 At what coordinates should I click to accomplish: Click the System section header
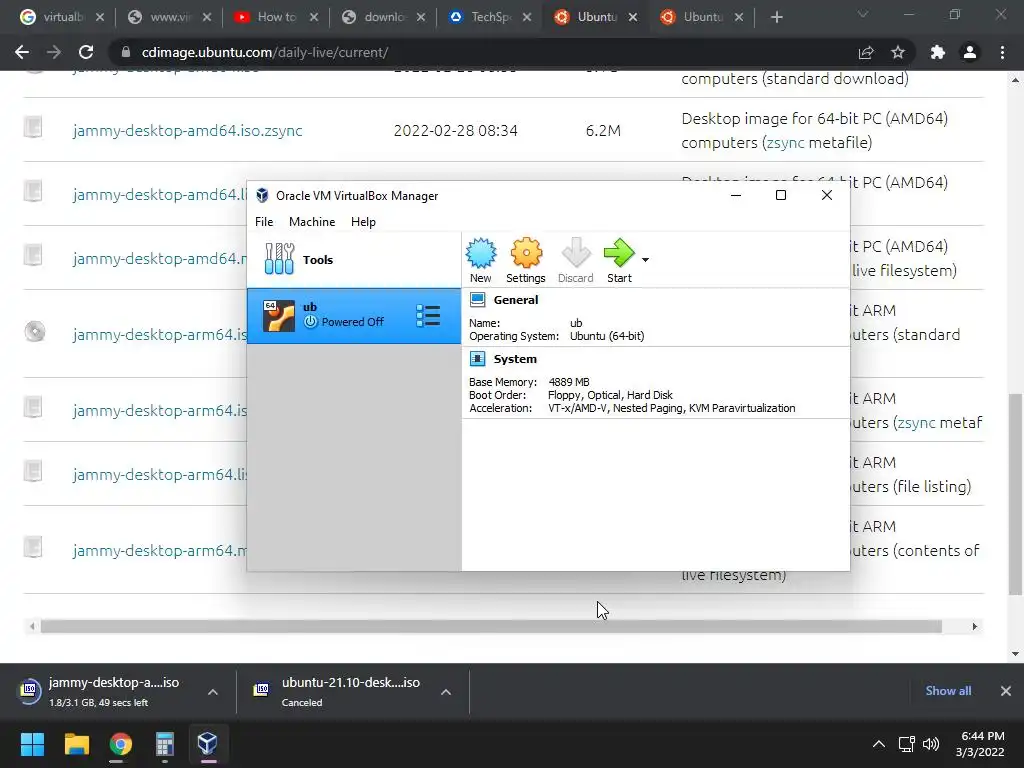[515, 359]
